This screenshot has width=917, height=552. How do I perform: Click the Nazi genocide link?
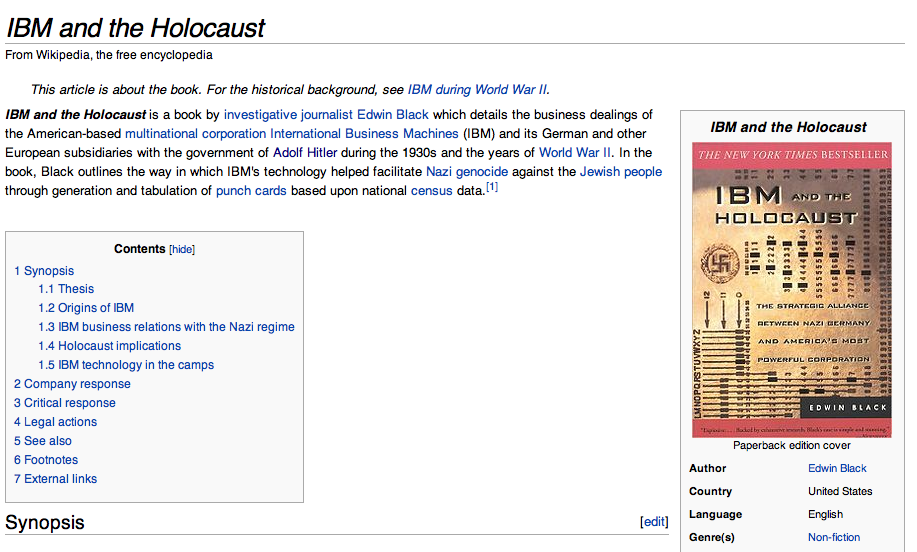(467, 172)
